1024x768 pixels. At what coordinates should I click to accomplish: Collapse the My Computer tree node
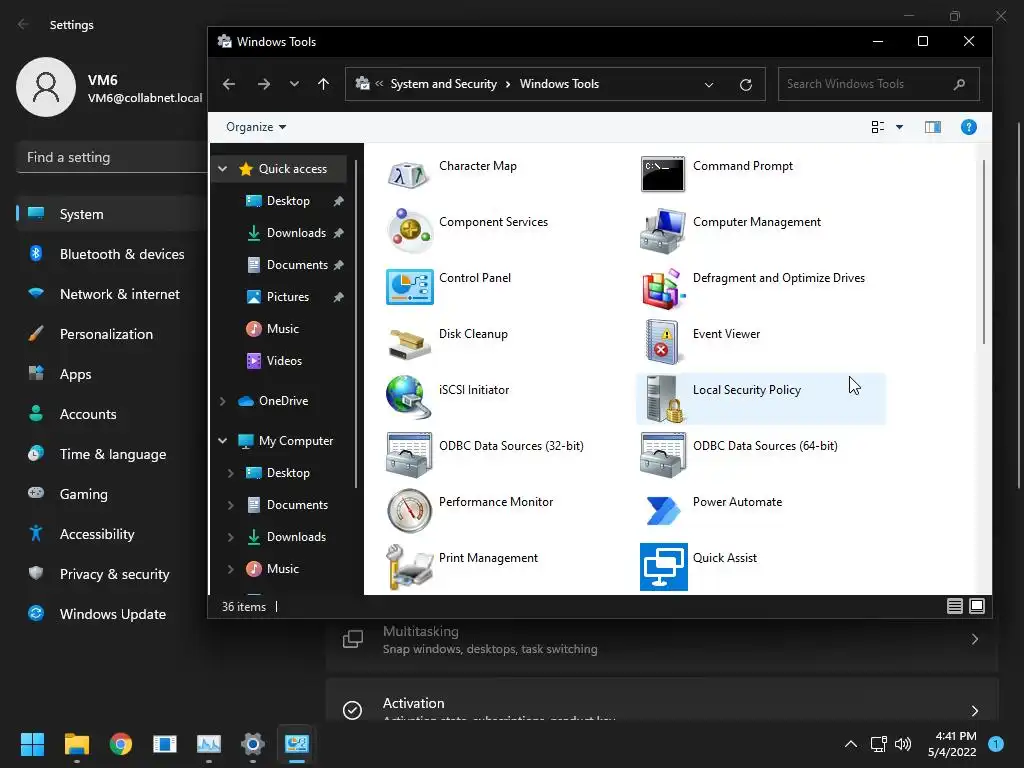click(223, 441)
